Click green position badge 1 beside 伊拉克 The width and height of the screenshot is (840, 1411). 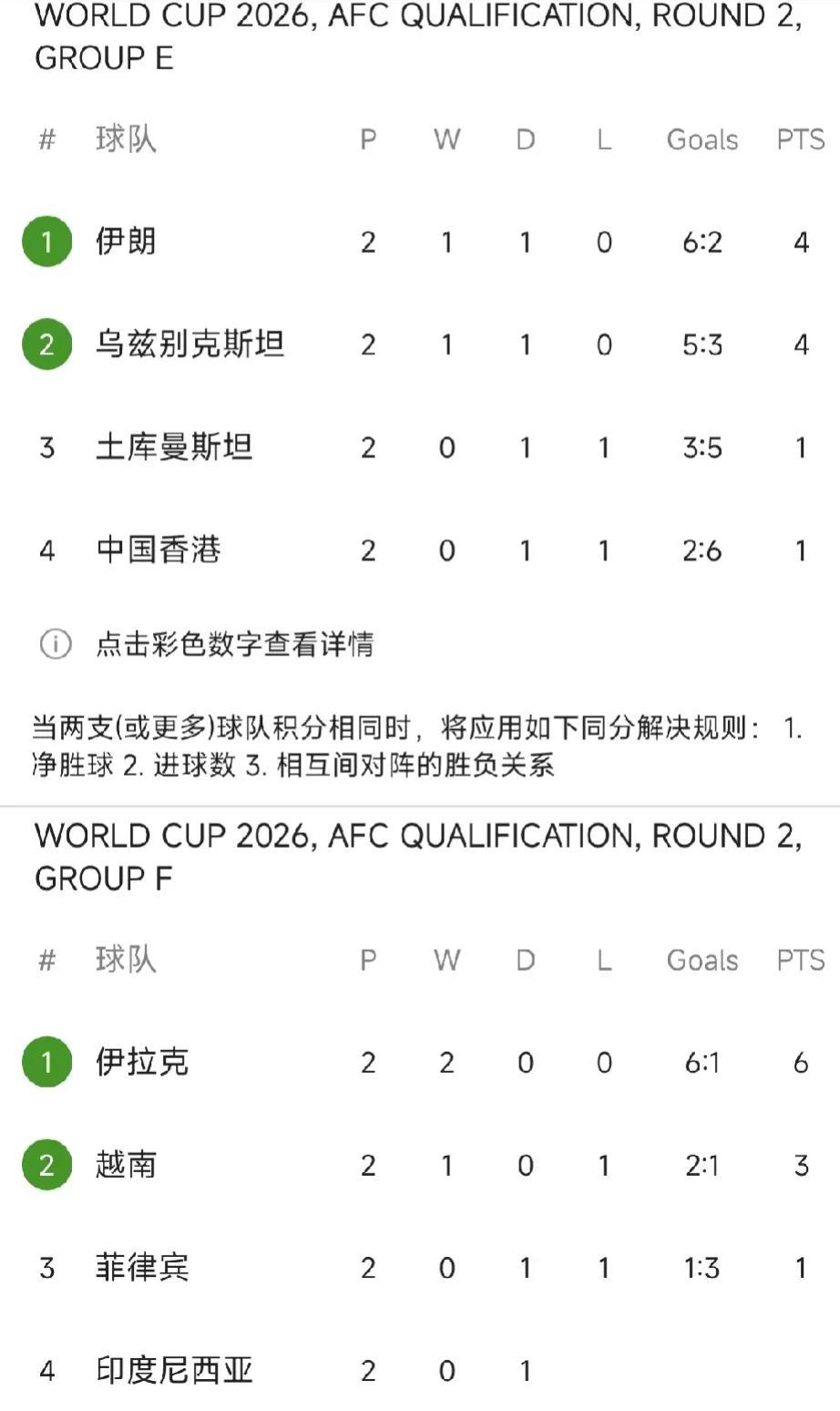point(47,1062)
